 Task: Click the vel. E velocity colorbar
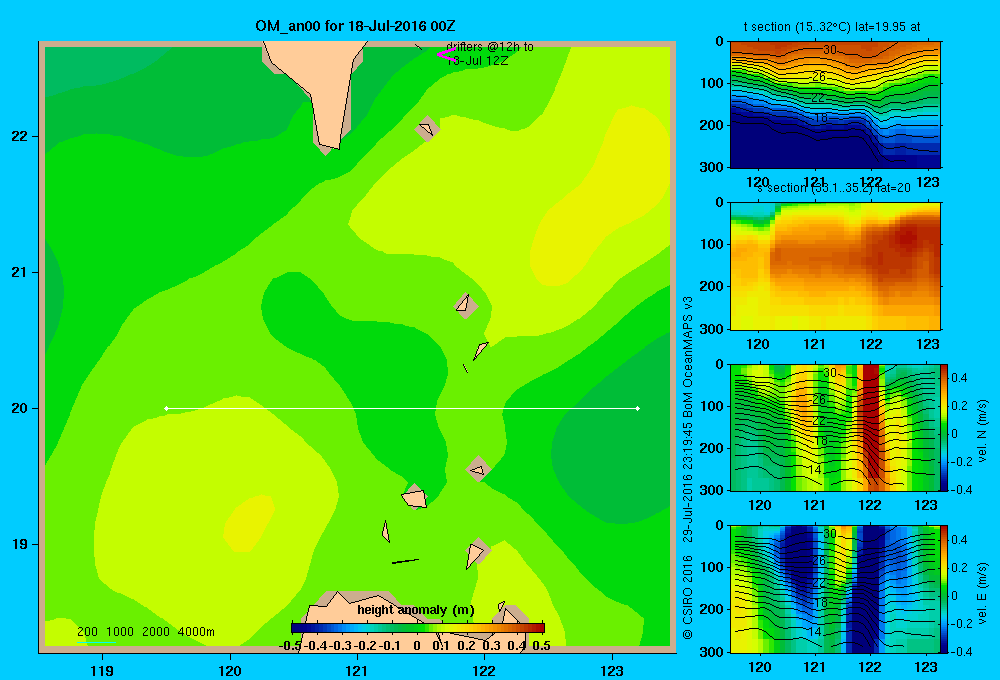pyautogui.click(x=945, y=589)
